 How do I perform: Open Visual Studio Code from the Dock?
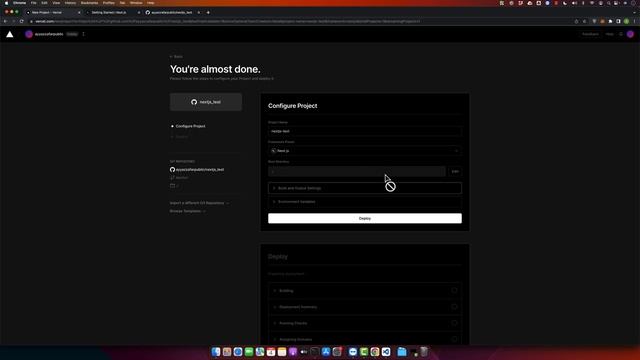(386, 351)
